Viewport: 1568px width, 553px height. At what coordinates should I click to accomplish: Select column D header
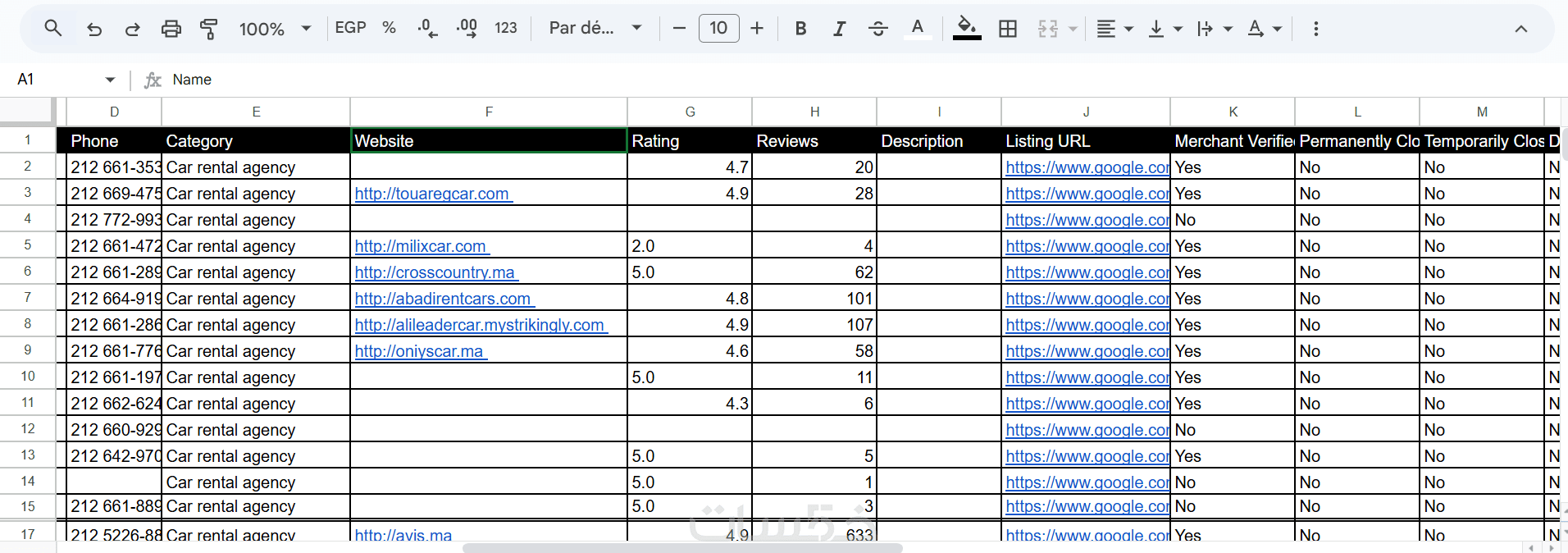pos(114,112)
